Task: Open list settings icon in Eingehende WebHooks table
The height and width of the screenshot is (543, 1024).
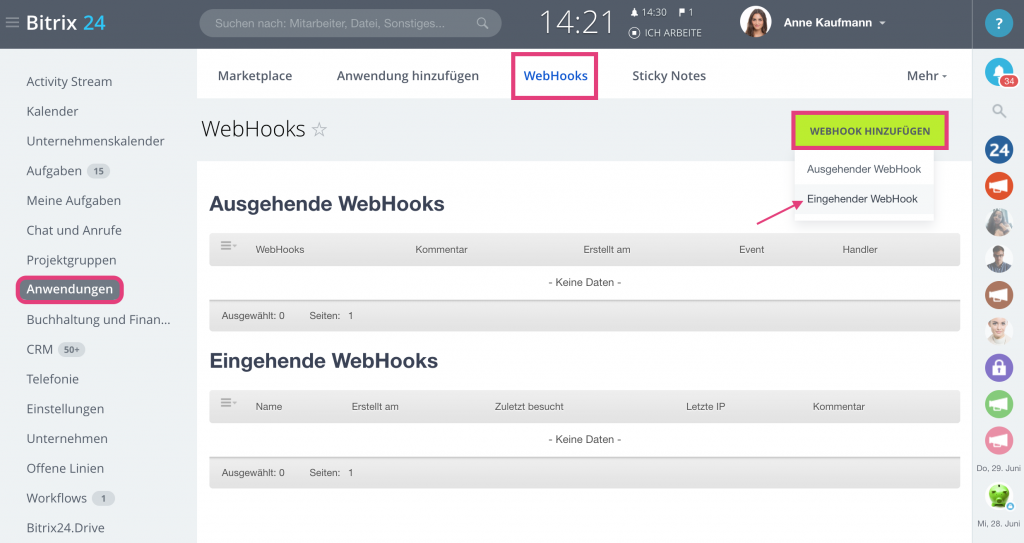Action: pos(228,403)
